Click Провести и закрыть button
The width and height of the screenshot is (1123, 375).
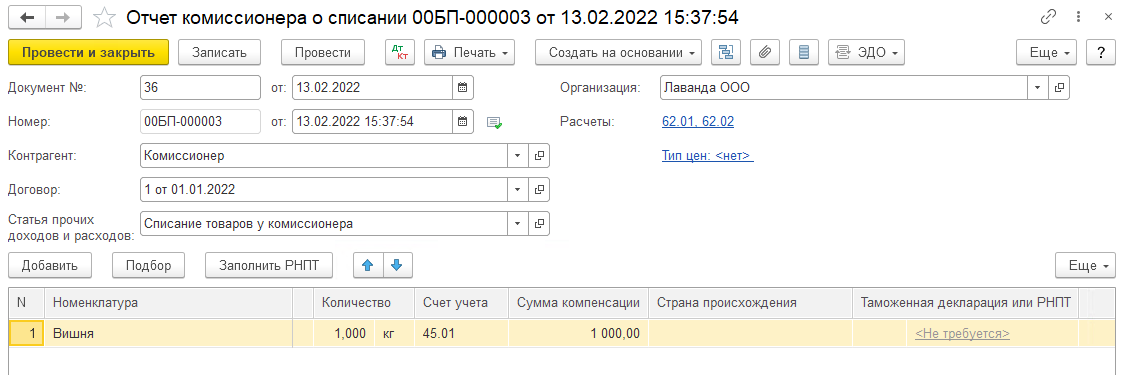click(x=88, y=52)
